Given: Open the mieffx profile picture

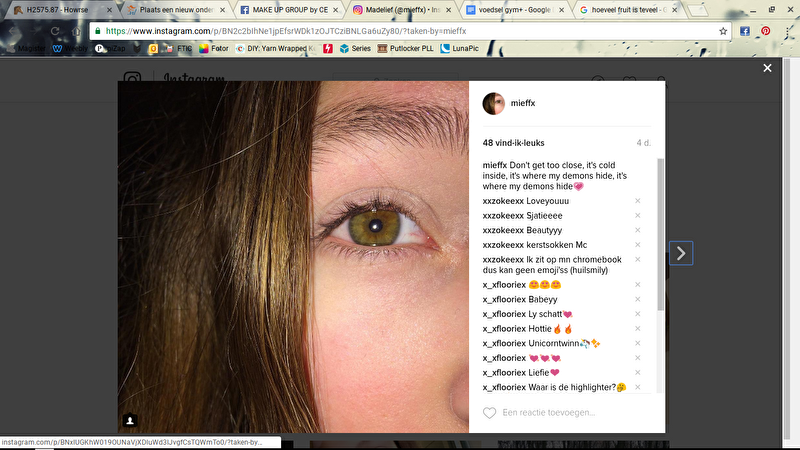Looking at the screenshot, I should pos(493,103).
